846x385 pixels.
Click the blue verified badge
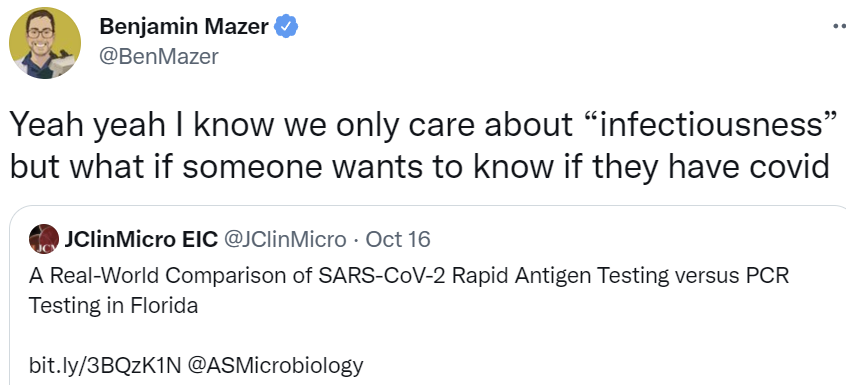tap(286, 26)
